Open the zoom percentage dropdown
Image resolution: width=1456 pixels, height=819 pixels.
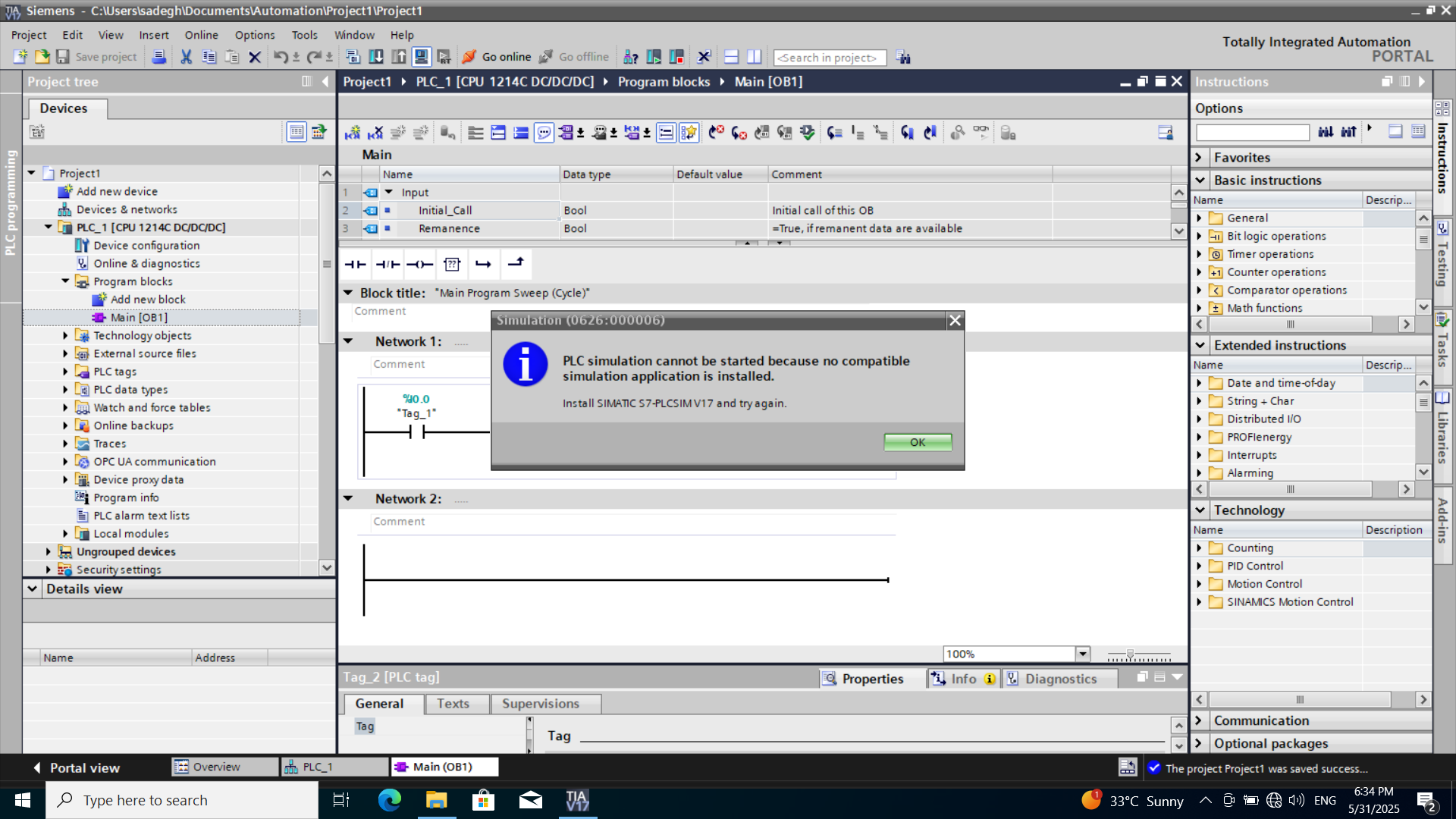click(1083, 654)
